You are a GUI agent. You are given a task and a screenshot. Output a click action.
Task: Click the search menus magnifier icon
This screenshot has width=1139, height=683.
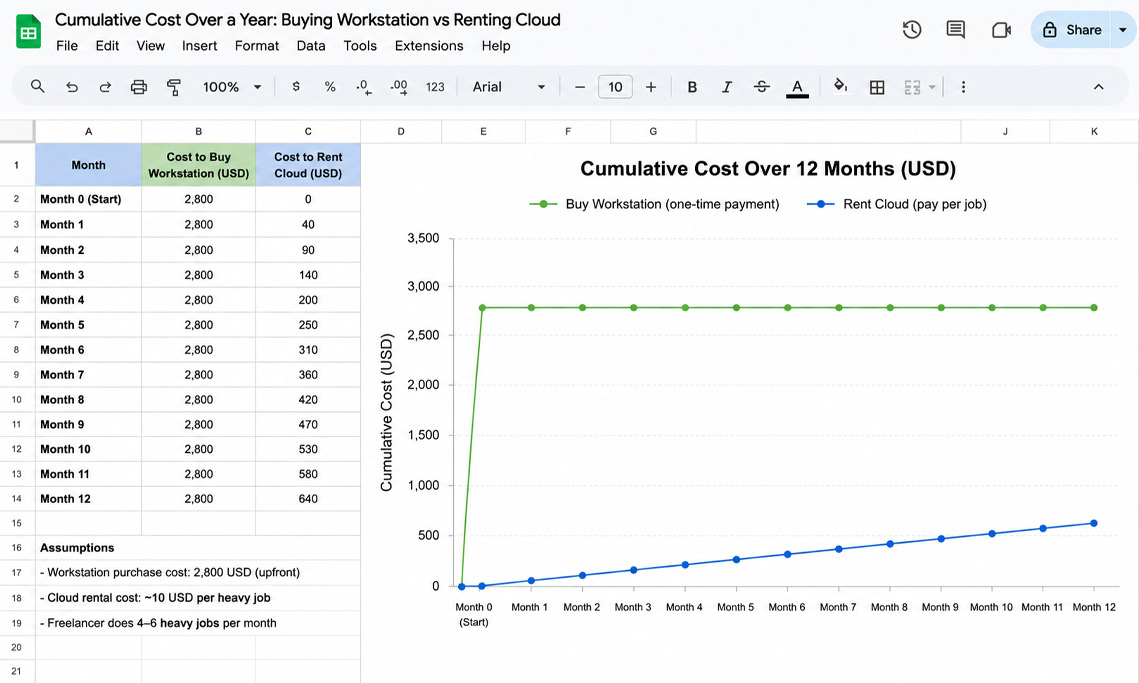pos(38,86)
